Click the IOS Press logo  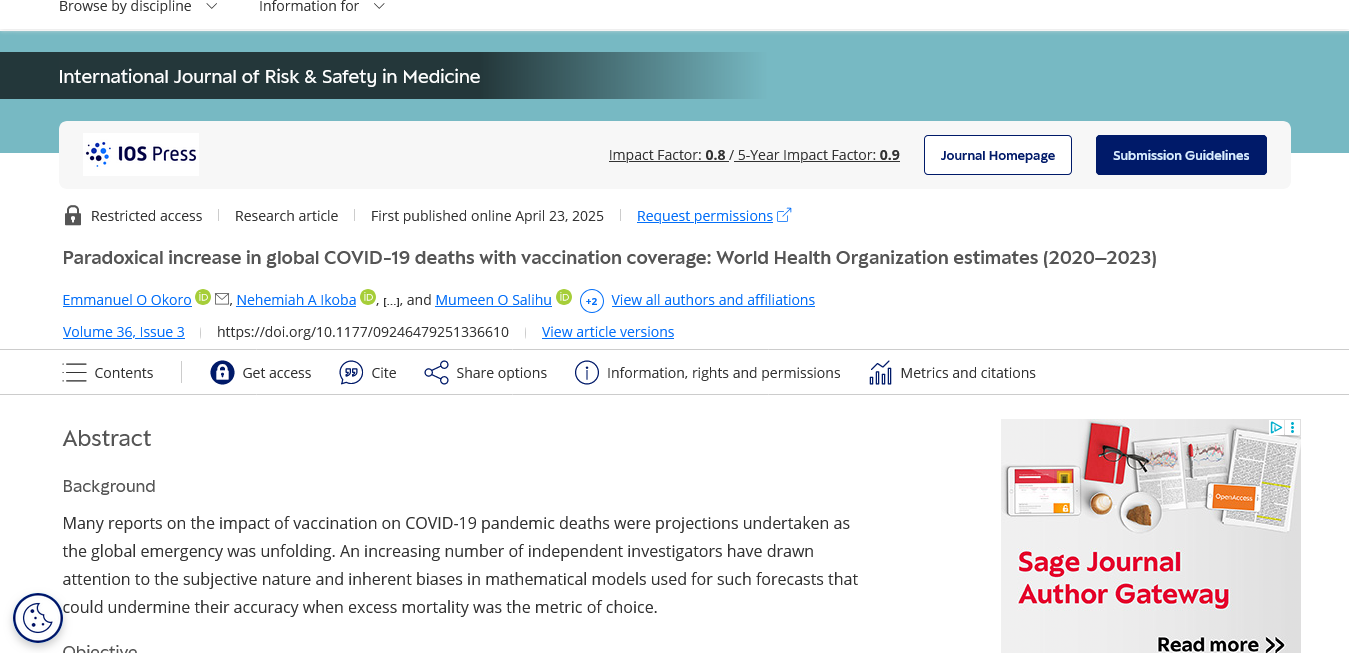(141, 154)
